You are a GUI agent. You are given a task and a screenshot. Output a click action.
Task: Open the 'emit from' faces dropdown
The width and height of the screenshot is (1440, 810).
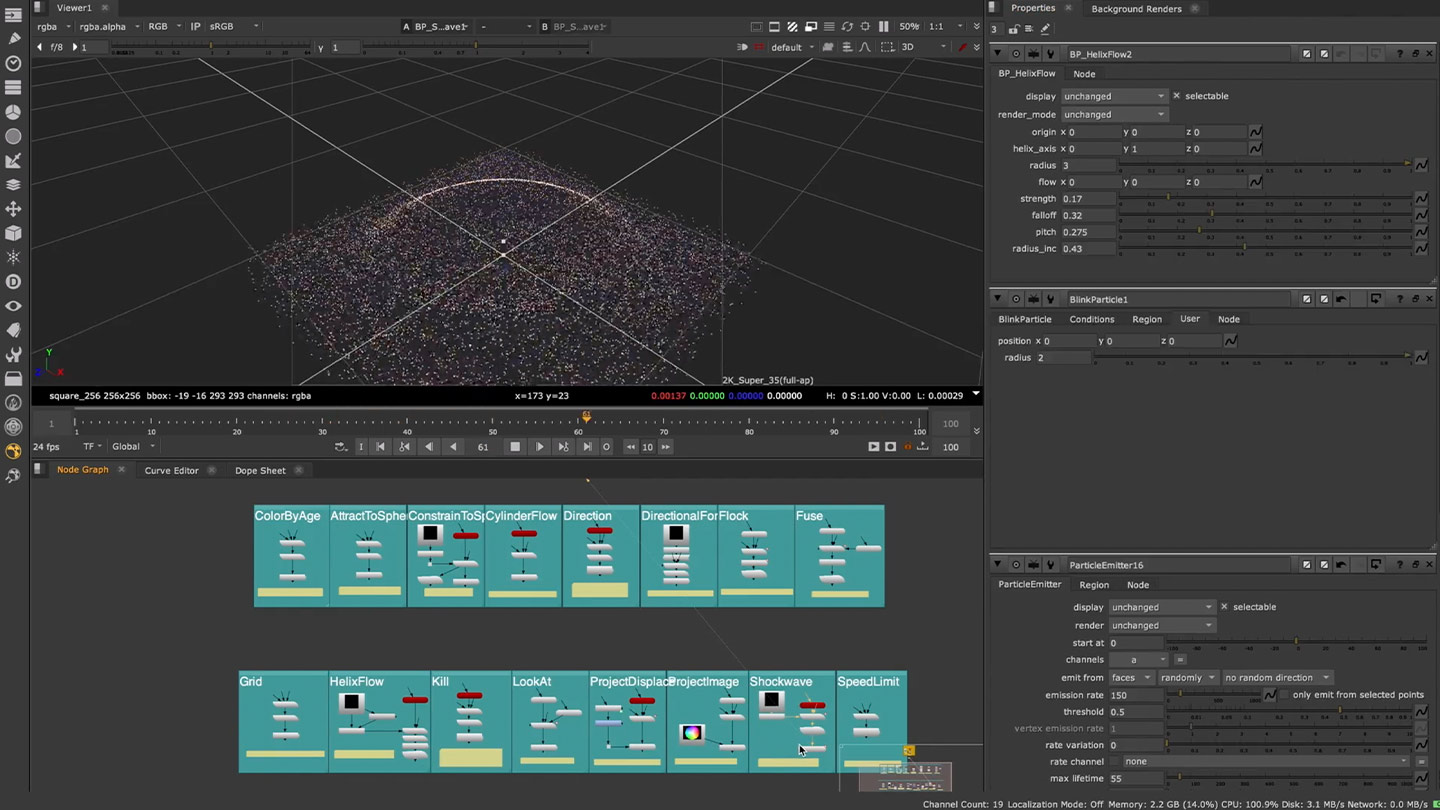coord(1130,678)
